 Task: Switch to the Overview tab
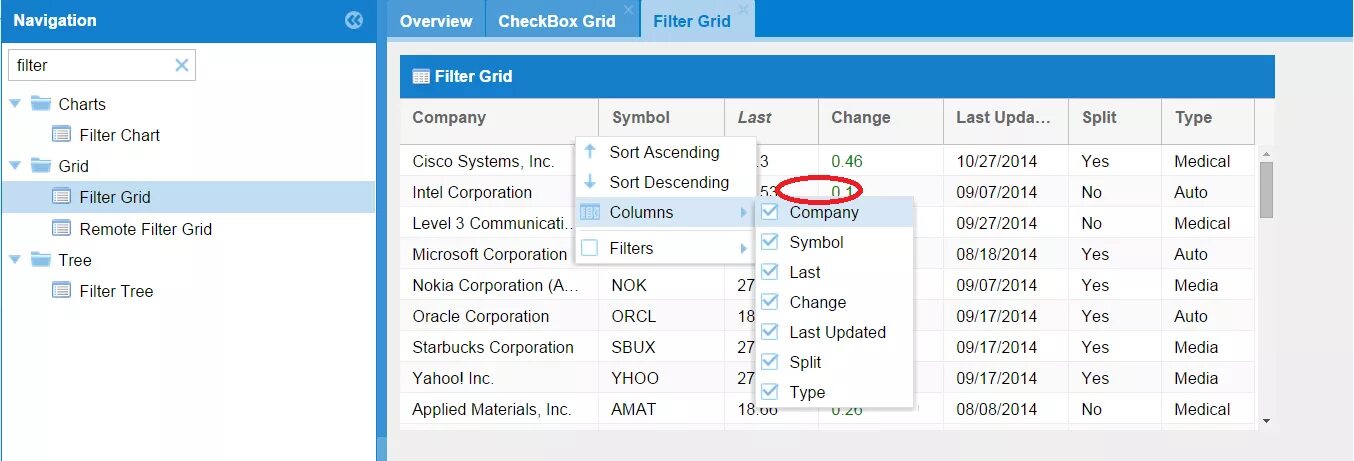point(436,21)
